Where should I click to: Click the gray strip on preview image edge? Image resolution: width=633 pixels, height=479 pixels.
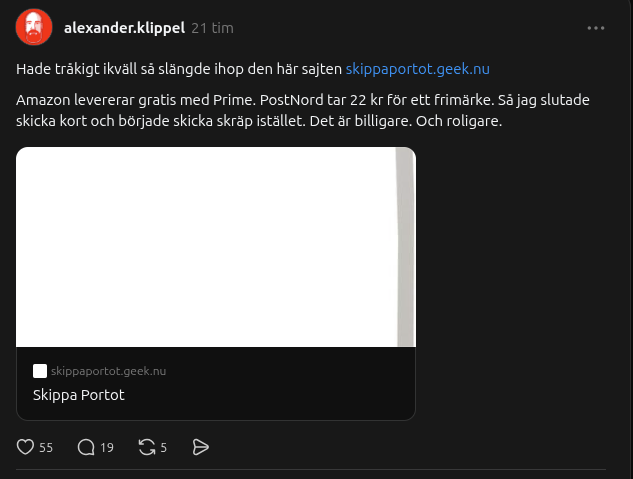pyautogui.click(x=405, y=247)
